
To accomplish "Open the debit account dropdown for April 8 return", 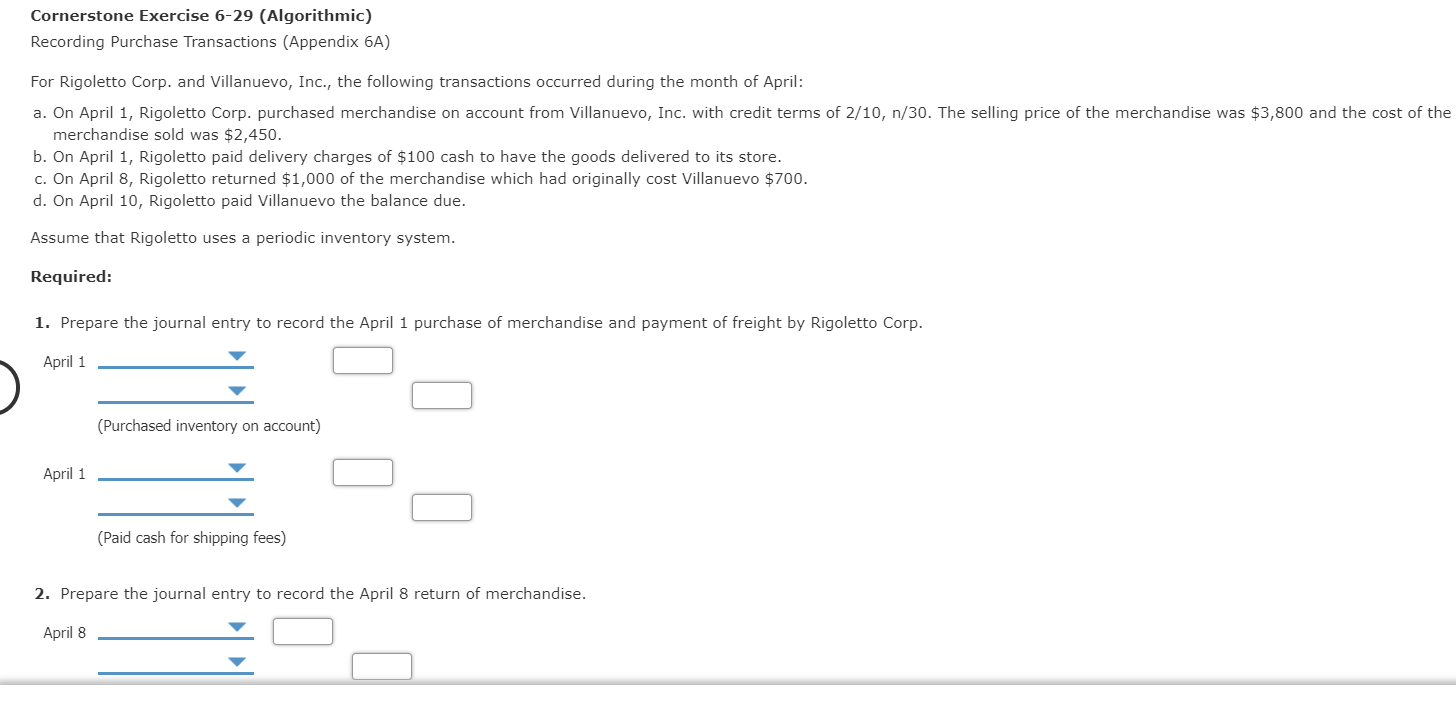I will (x=236, y=625).
